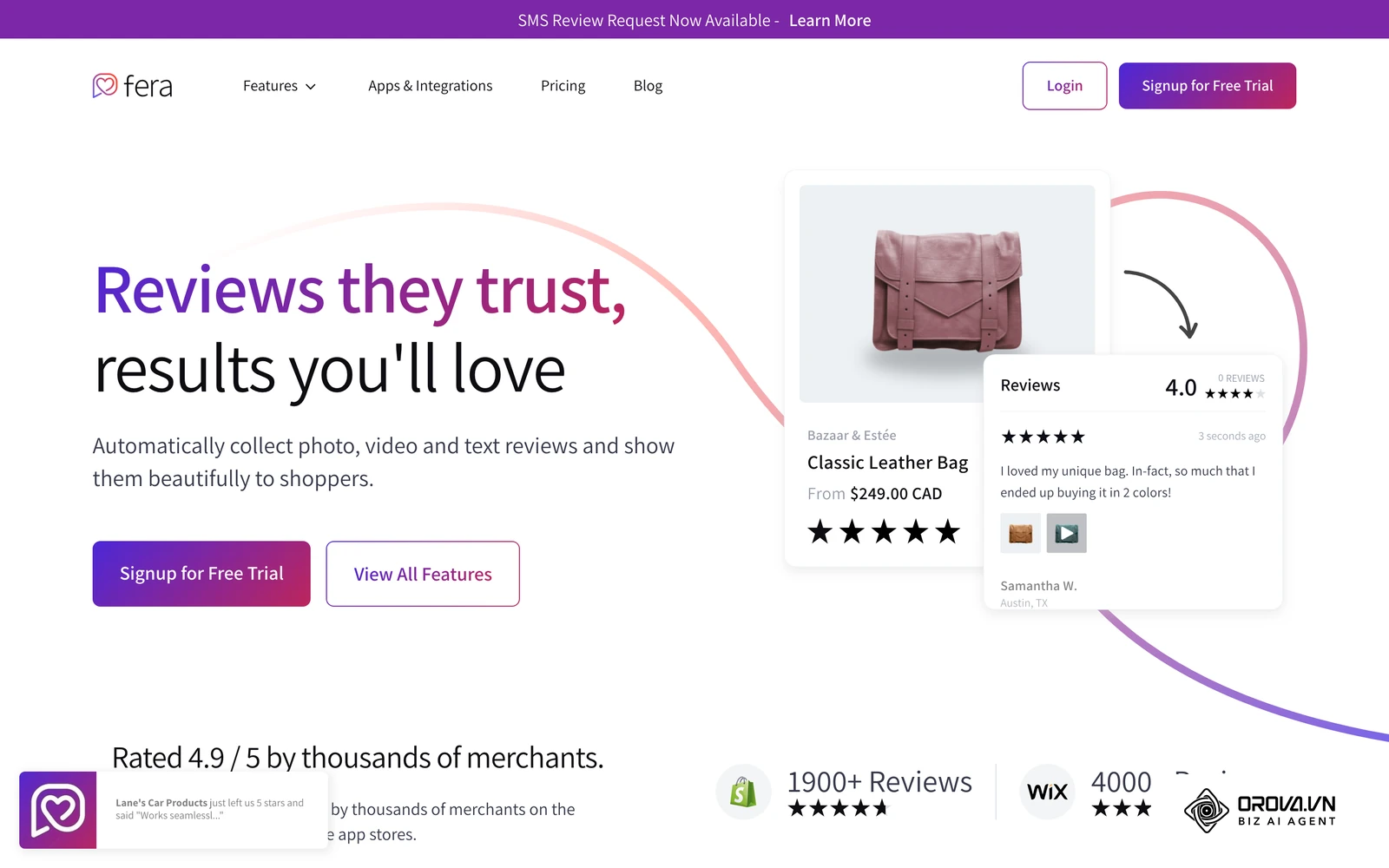The image size is (1389, 868).
Task: Click Samantha's five-star review rating
Action: (x=1043, y=437)
